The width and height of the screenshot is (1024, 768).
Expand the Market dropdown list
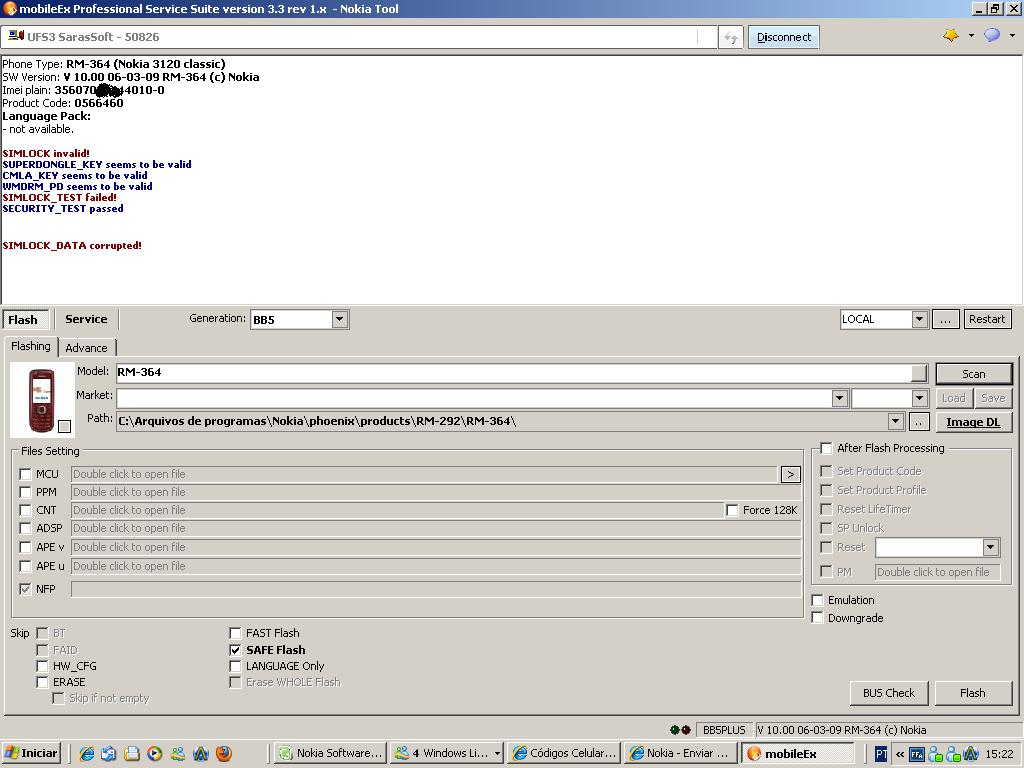click(839, 398)
